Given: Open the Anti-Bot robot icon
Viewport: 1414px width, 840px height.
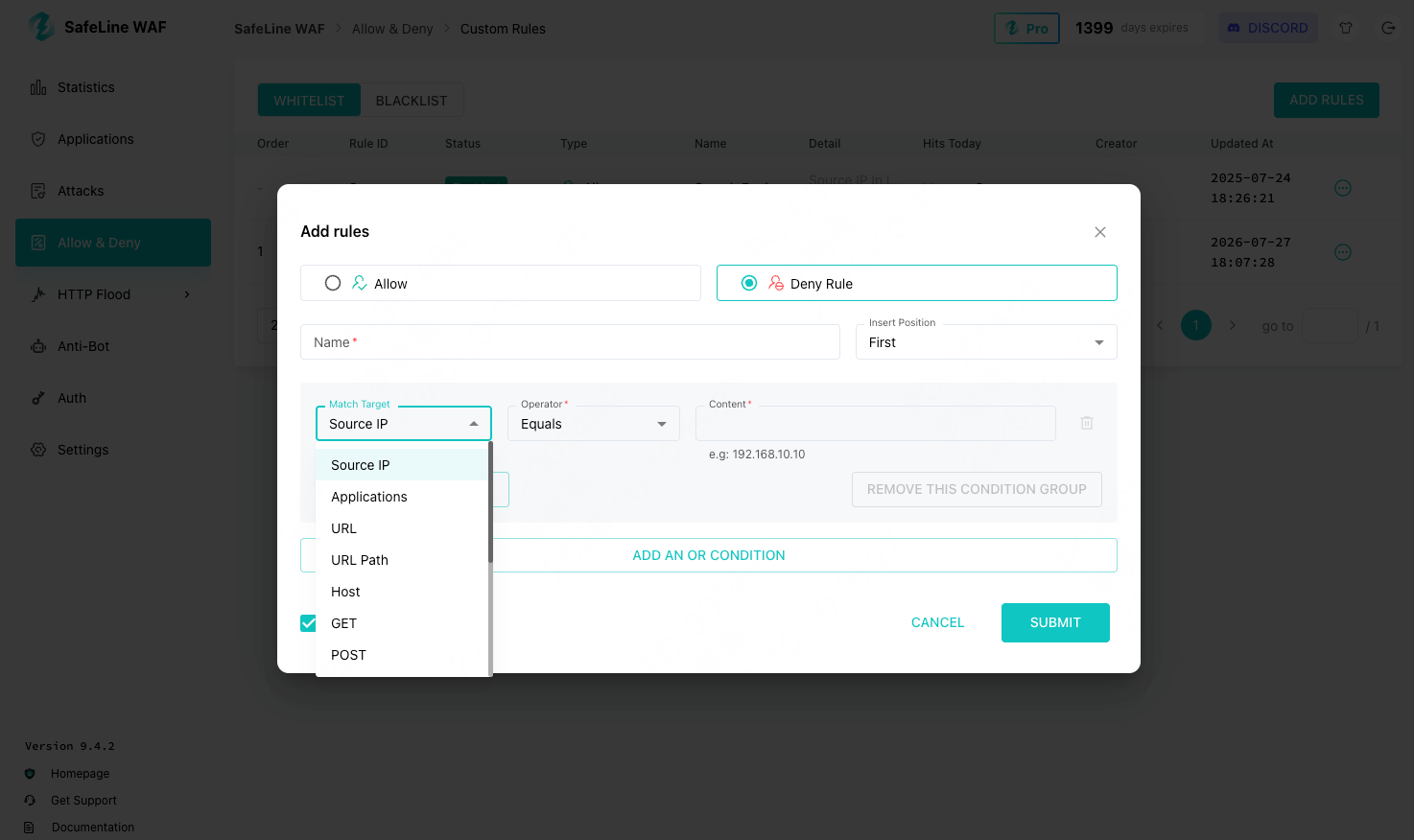Looking at the screenshot, I should pyautogui.click(x=38, y=346).
